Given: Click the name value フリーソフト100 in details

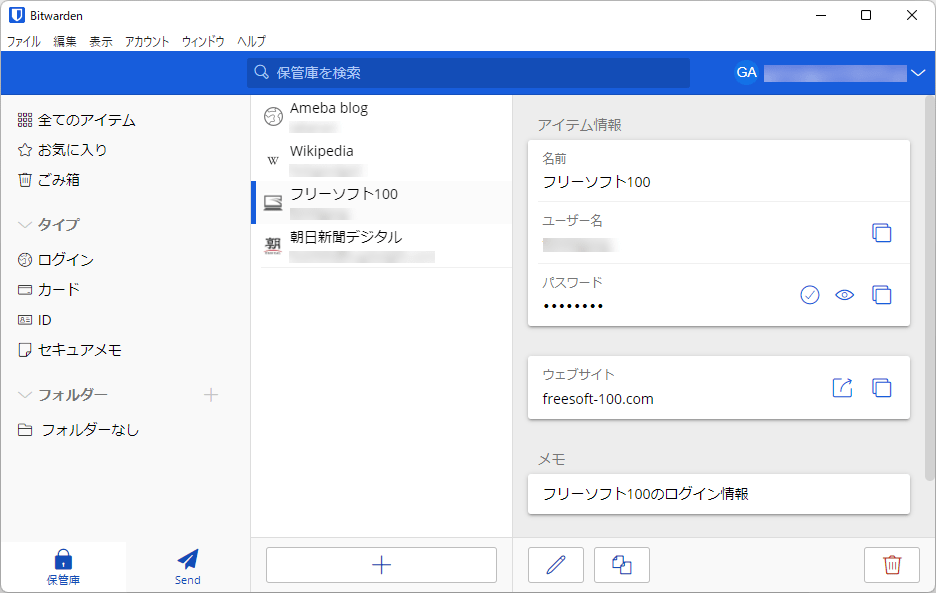Looking at the screenshot, I should pos(596,182).
